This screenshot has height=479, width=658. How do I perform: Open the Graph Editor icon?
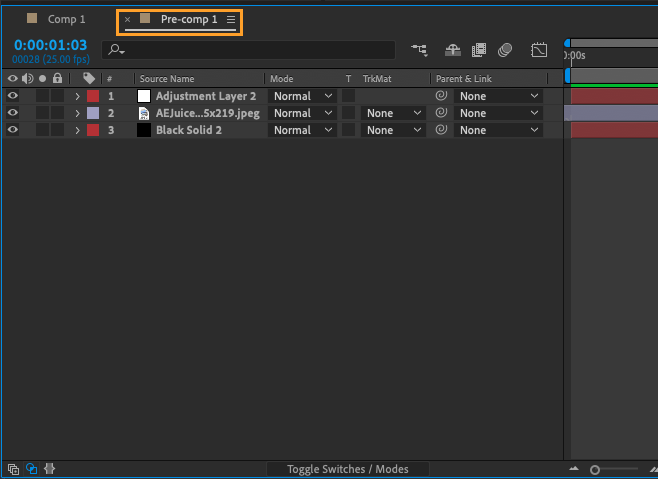539,50
